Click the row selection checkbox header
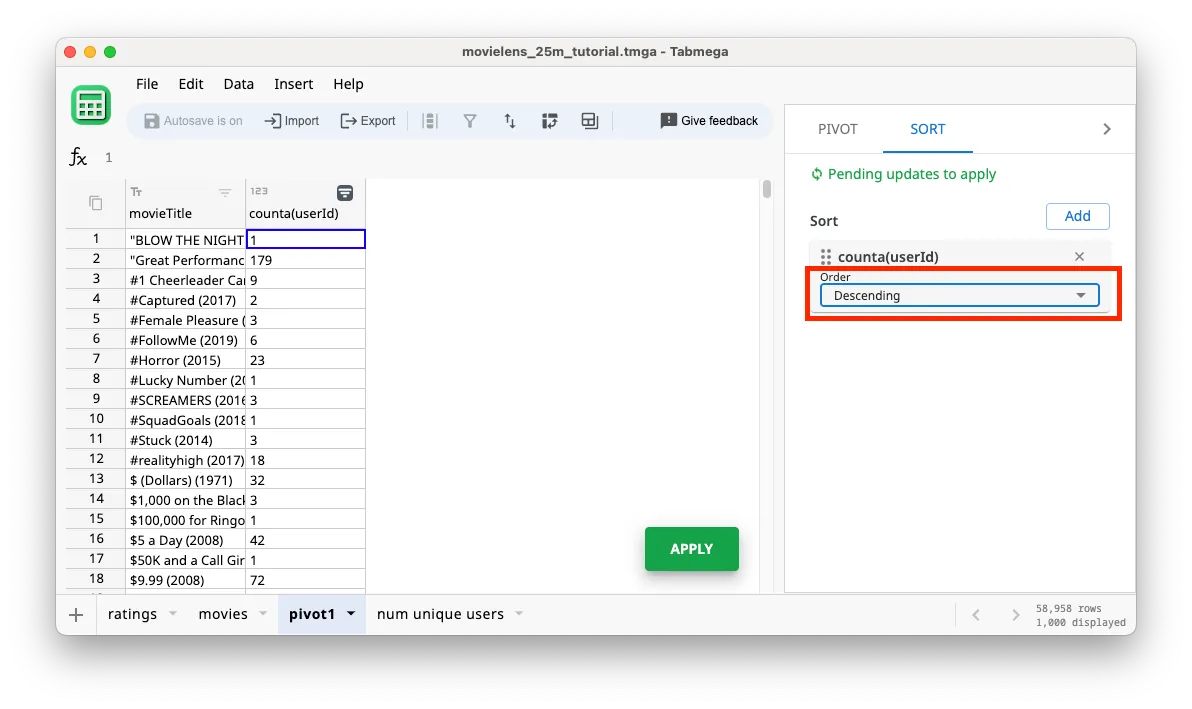This screenshot has height=709, width=1192. [94, 203]
